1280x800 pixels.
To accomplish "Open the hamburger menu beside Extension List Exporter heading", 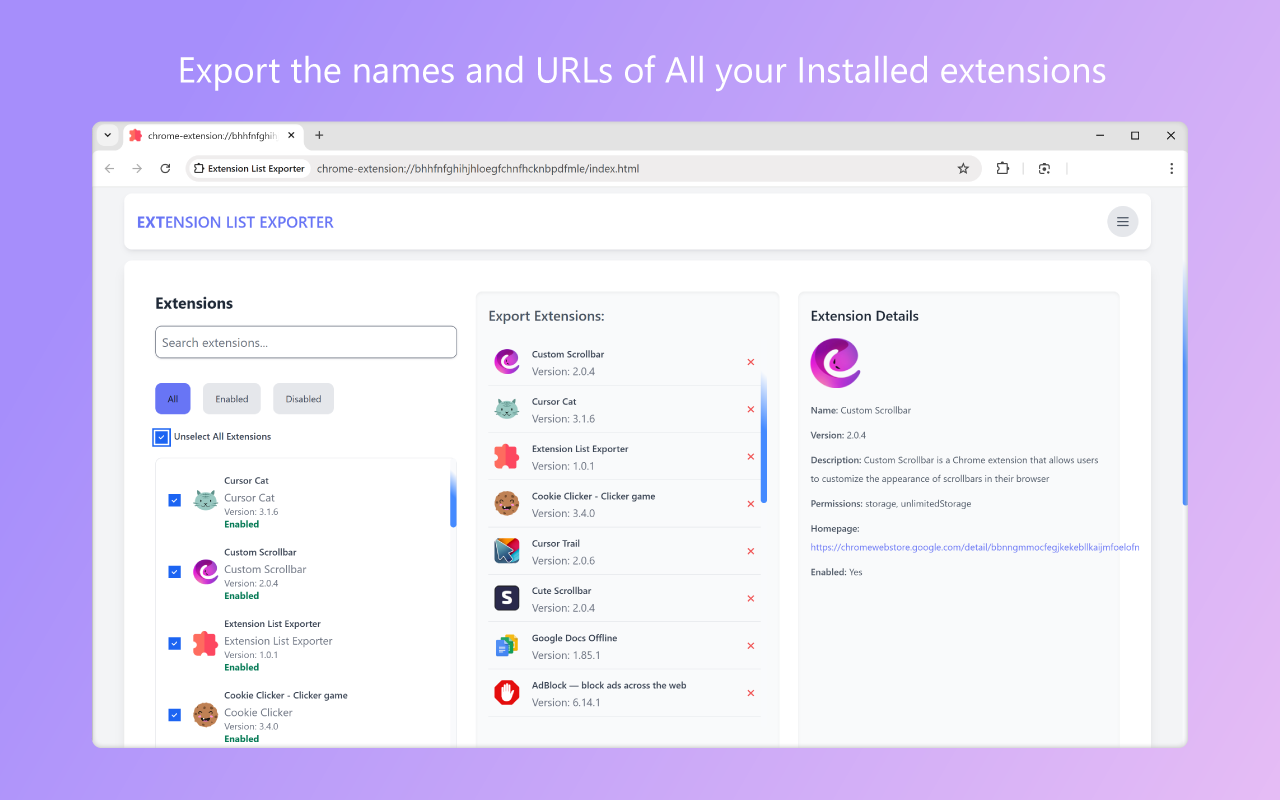I will 1122,221.
